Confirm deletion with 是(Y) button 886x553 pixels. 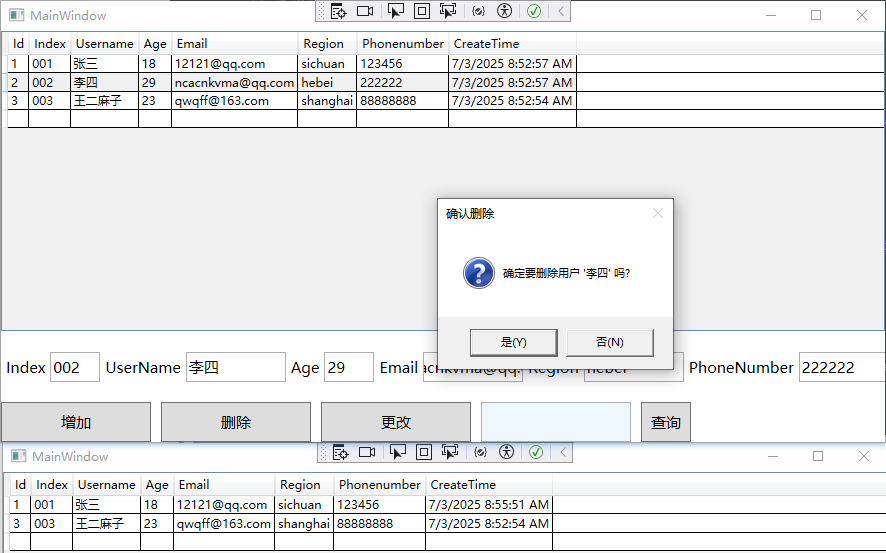point(514,342)
